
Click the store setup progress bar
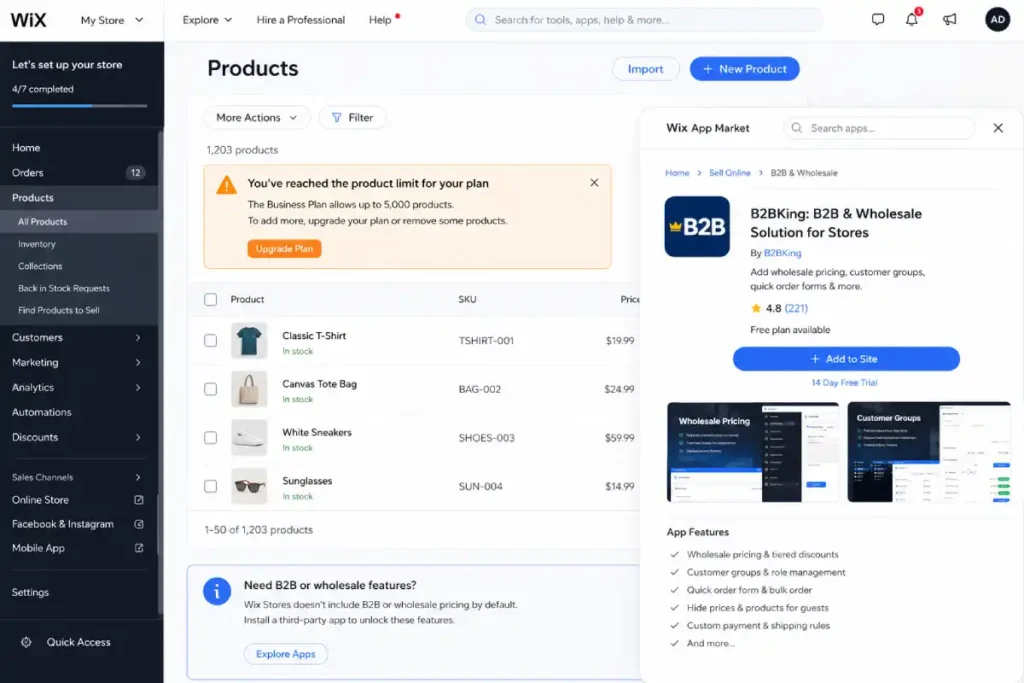click(x=79, y=106)
